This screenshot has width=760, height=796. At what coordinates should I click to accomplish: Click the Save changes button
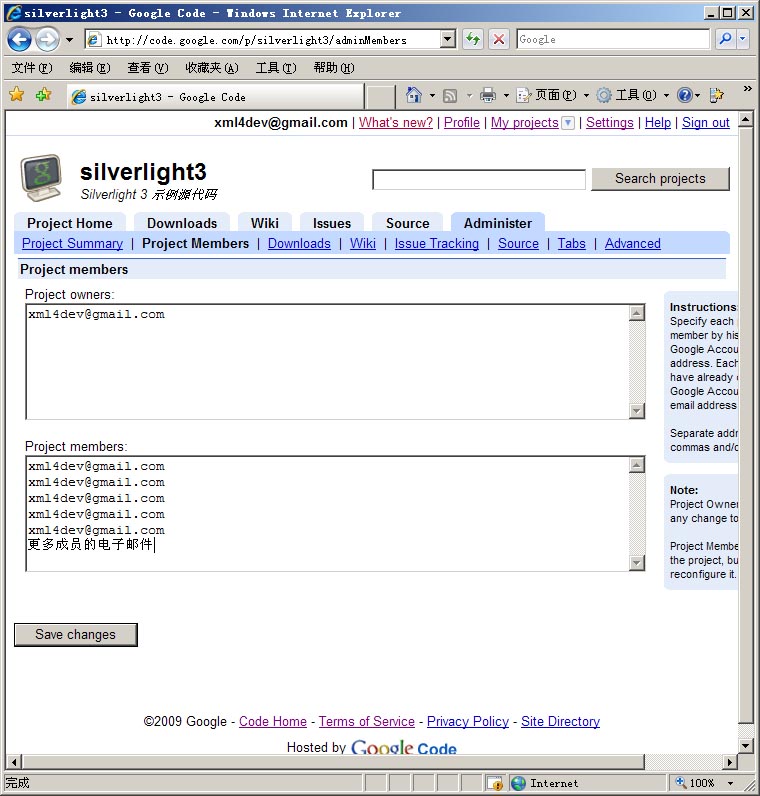[76, 635]
